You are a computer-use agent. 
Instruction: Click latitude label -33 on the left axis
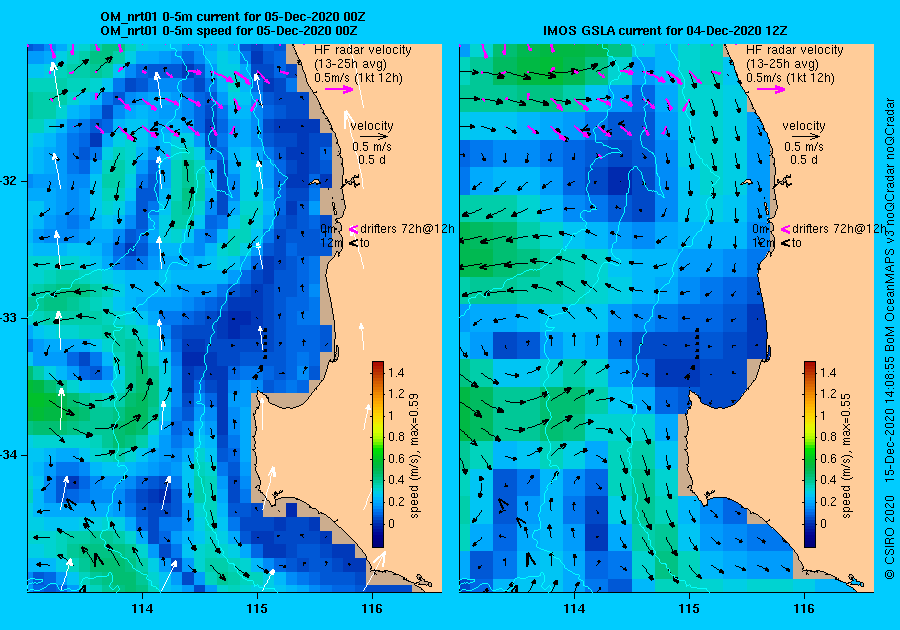(x=11, y=318)
